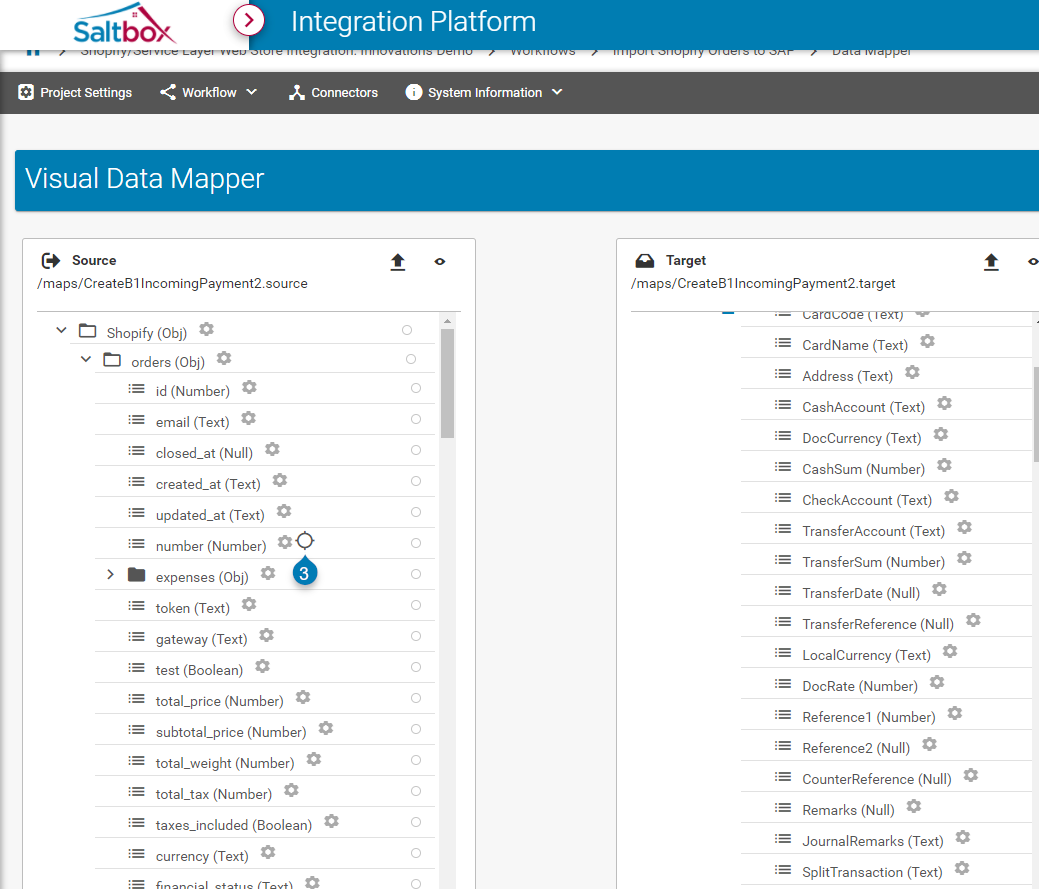Select the CheckAccount (Text) target field
1042x889 pixels.
[x=867, y=500]
